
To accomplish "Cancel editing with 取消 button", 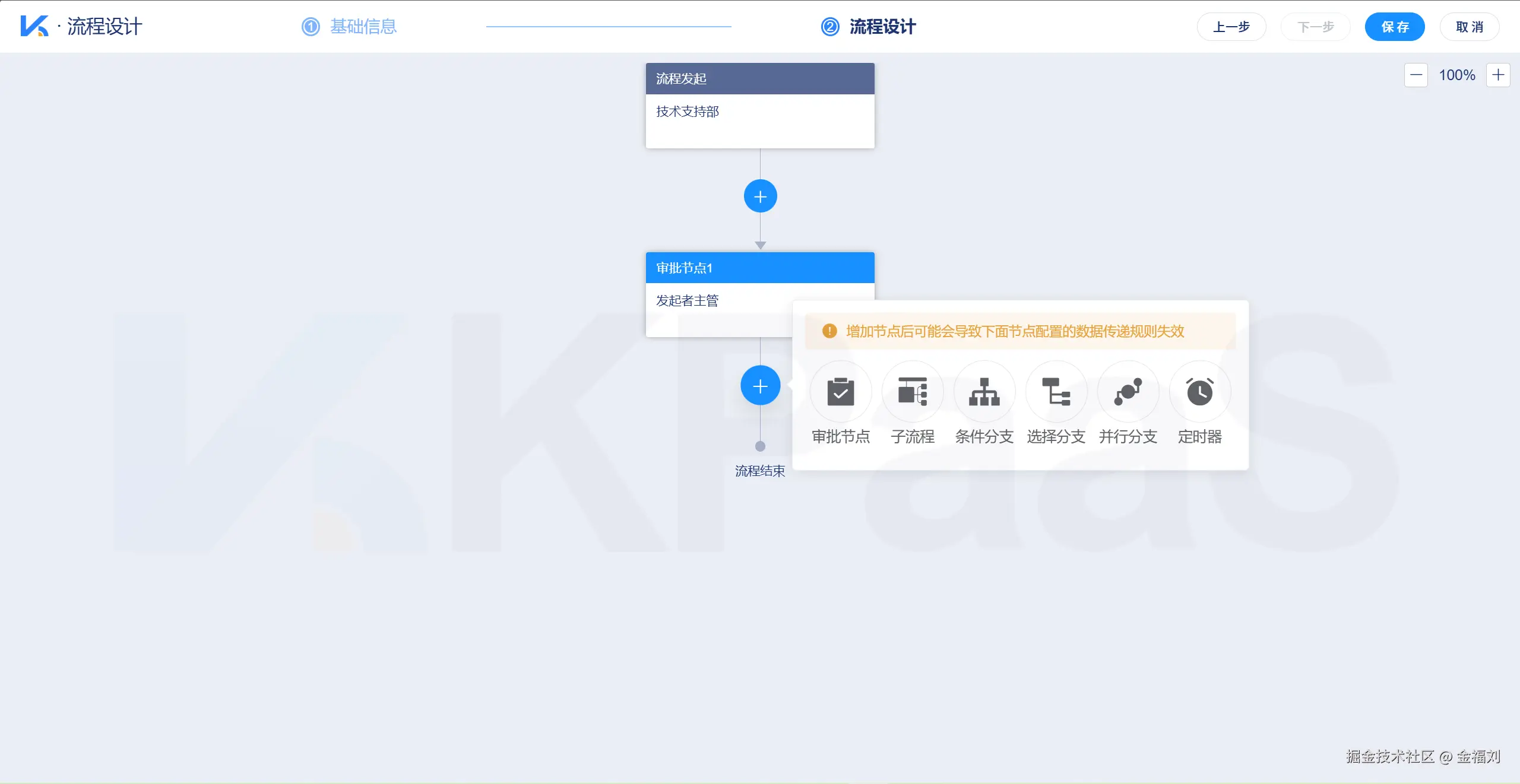I will click(1469, 27).
